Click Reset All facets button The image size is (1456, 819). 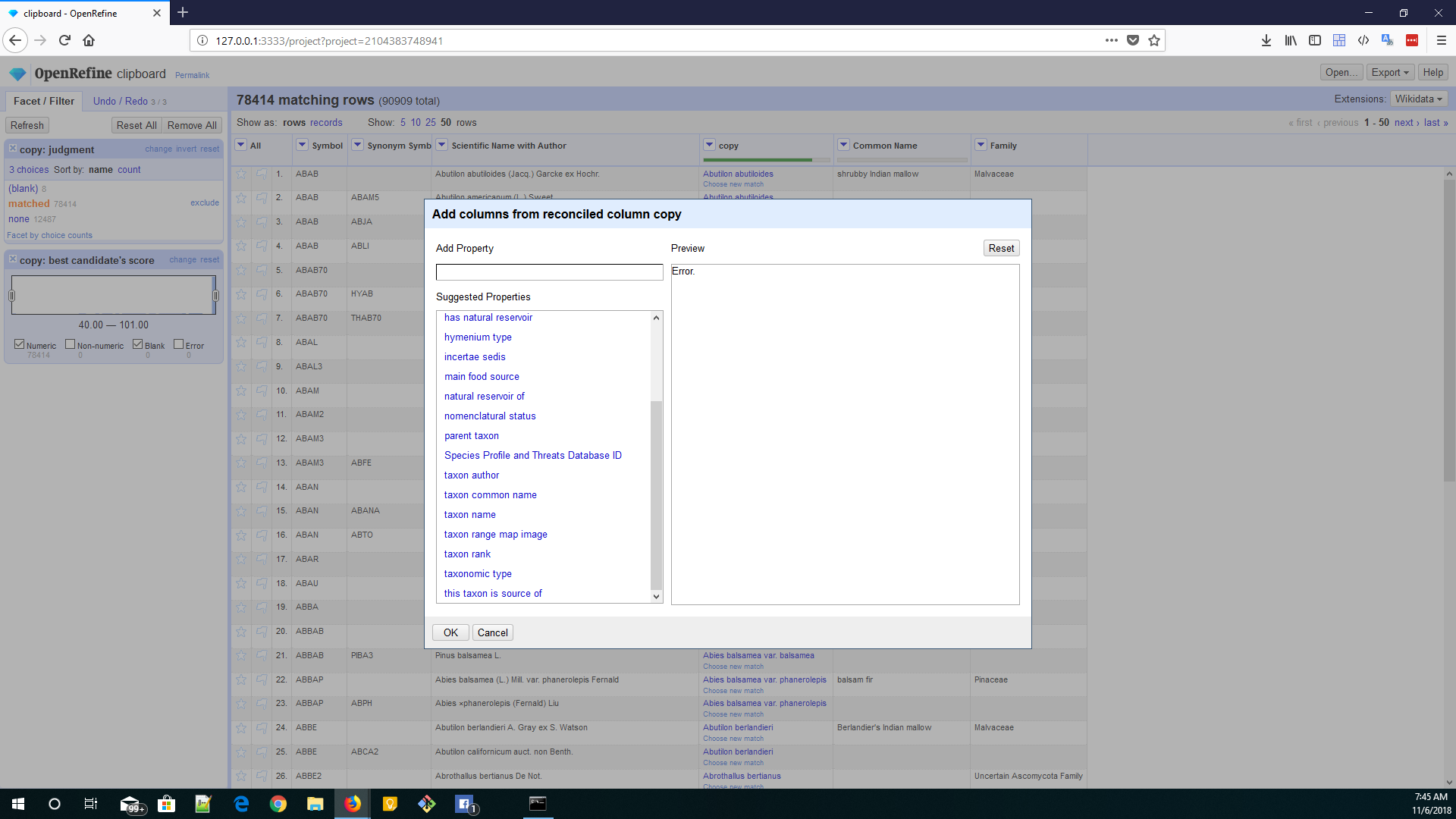[x=136, y=125]
